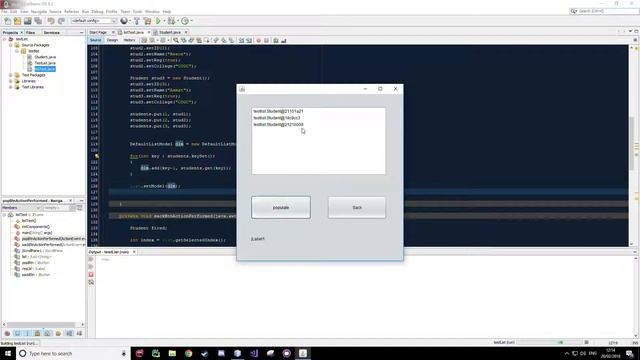Image resolution: width=640 pixels, height=360 pixels.
Task: Toggle the Show Fields filter in Navigator
Action: 17,333
